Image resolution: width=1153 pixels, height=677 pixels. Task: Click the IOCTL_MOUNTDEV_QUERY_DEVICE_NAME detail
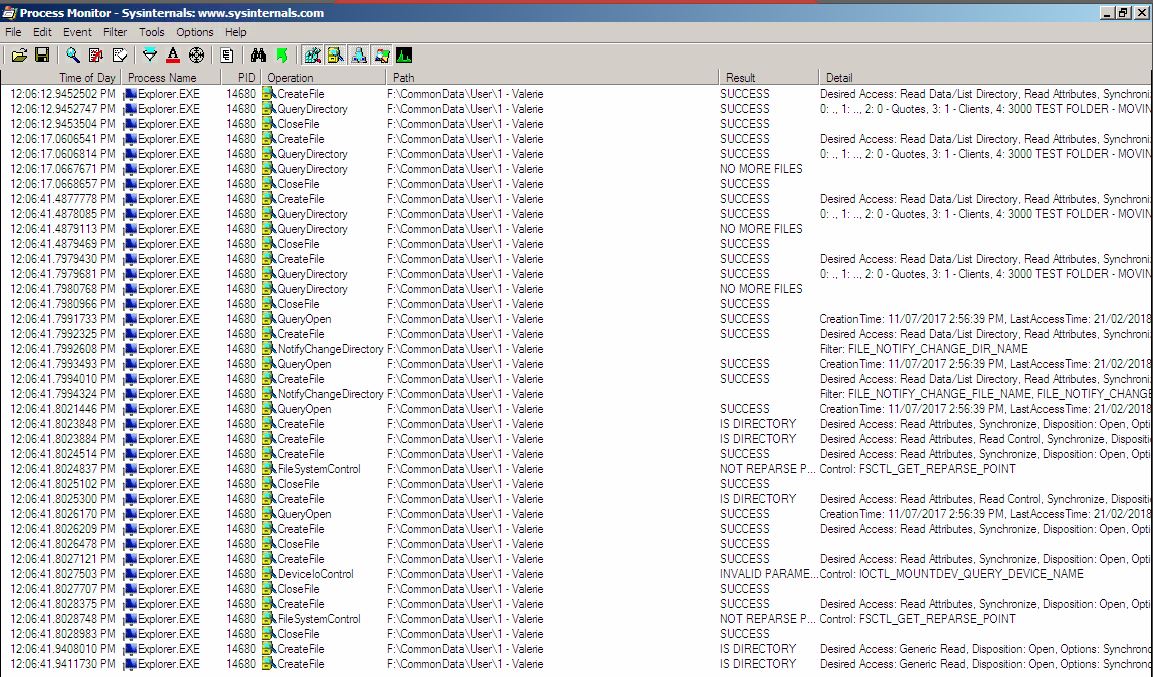pyautogui.click(x=952, y=574)
